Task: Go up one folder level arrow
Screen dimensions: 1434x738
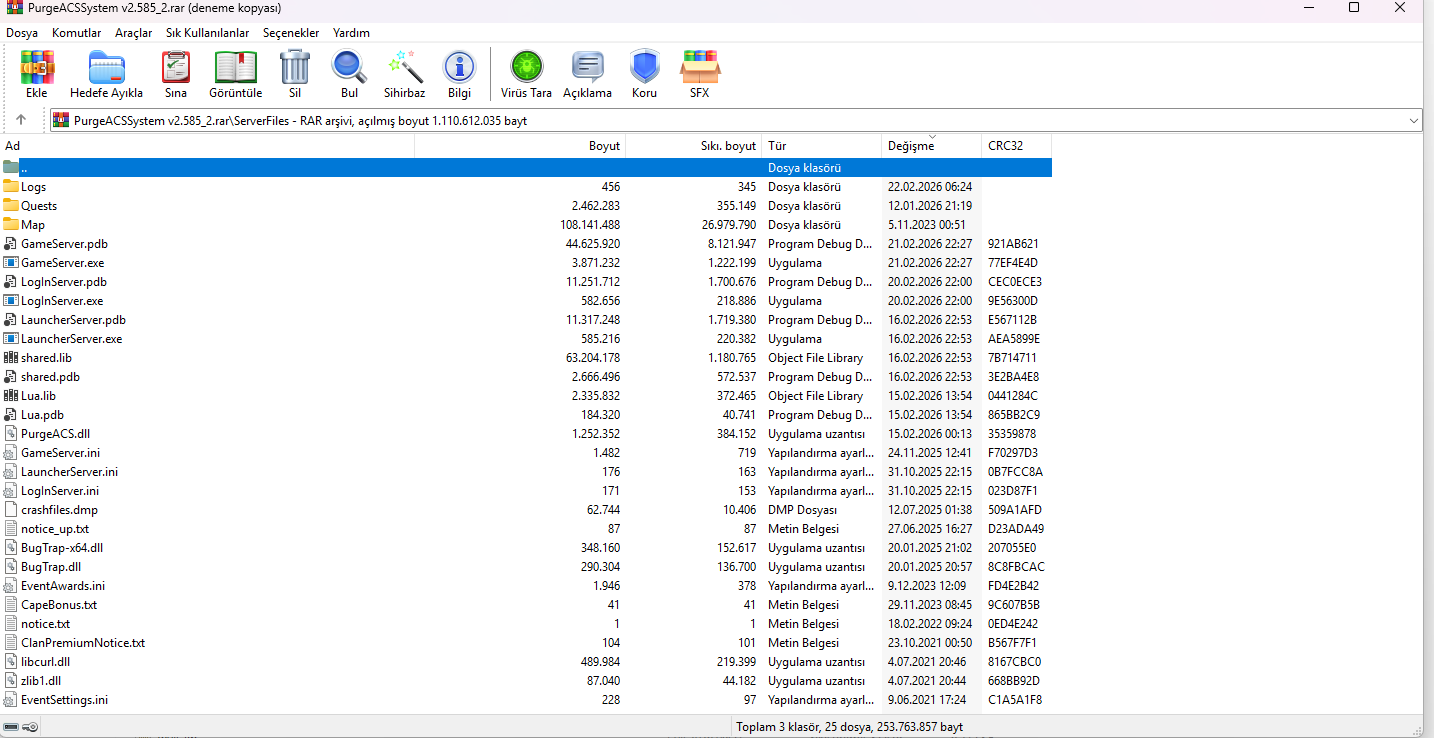Action: point(21,120)
